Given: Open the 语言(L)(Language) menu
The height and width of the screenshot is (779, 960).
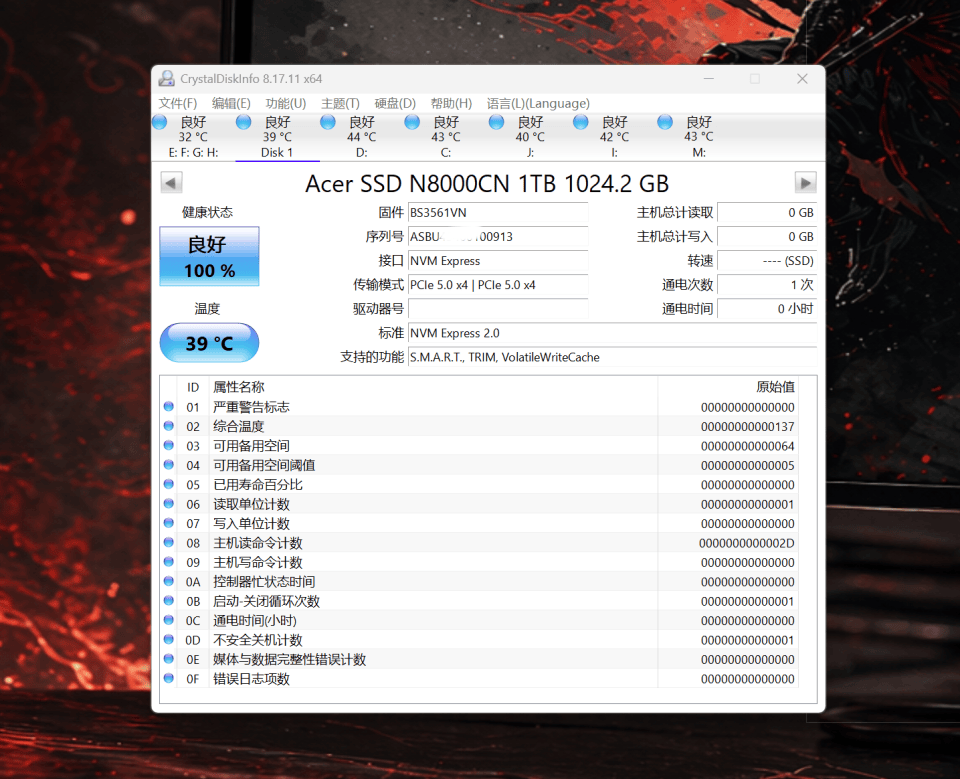Looking at the screenshot, I should pos(538,103).
